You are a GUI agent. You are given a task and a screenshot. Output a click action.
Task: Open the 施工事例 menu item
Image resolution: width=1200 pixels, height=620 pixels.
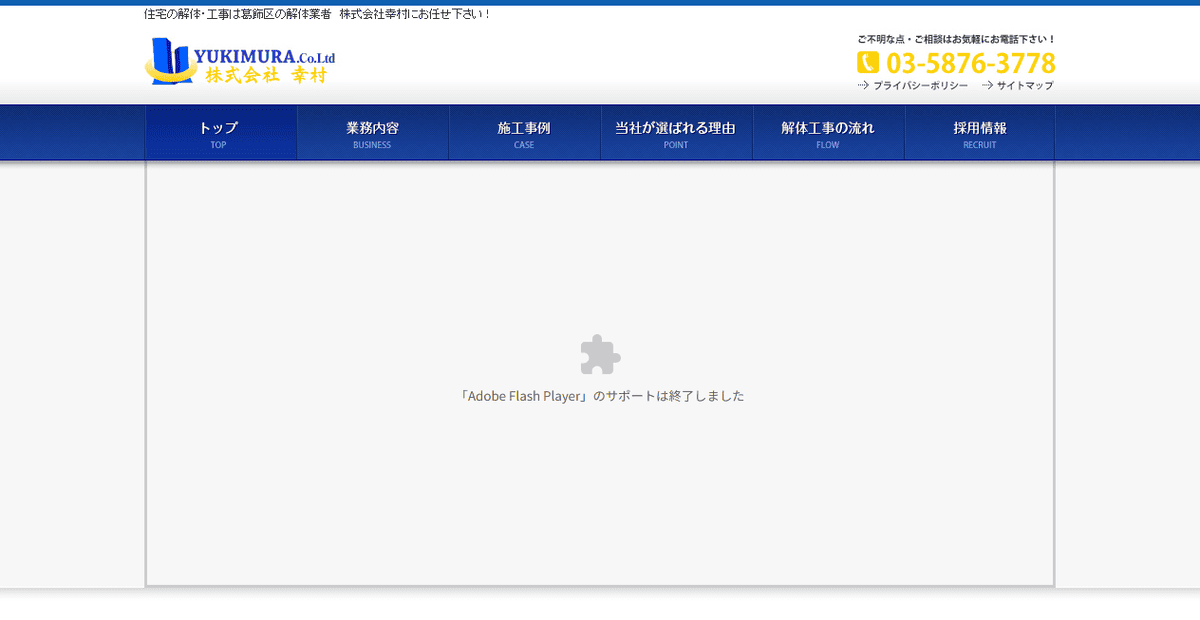(524, 131)
